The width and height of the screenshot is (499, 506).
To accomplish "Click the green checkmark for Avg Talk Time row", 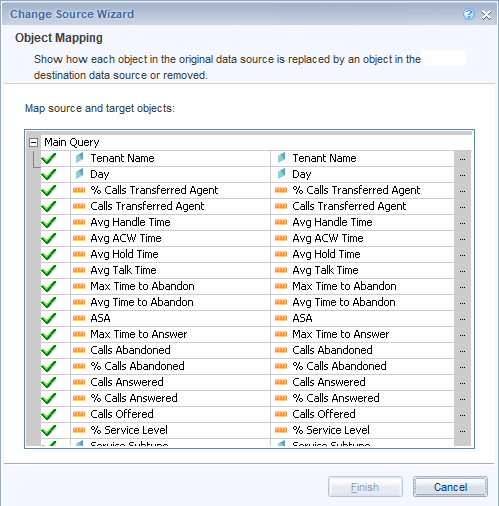I will [49, 270].
